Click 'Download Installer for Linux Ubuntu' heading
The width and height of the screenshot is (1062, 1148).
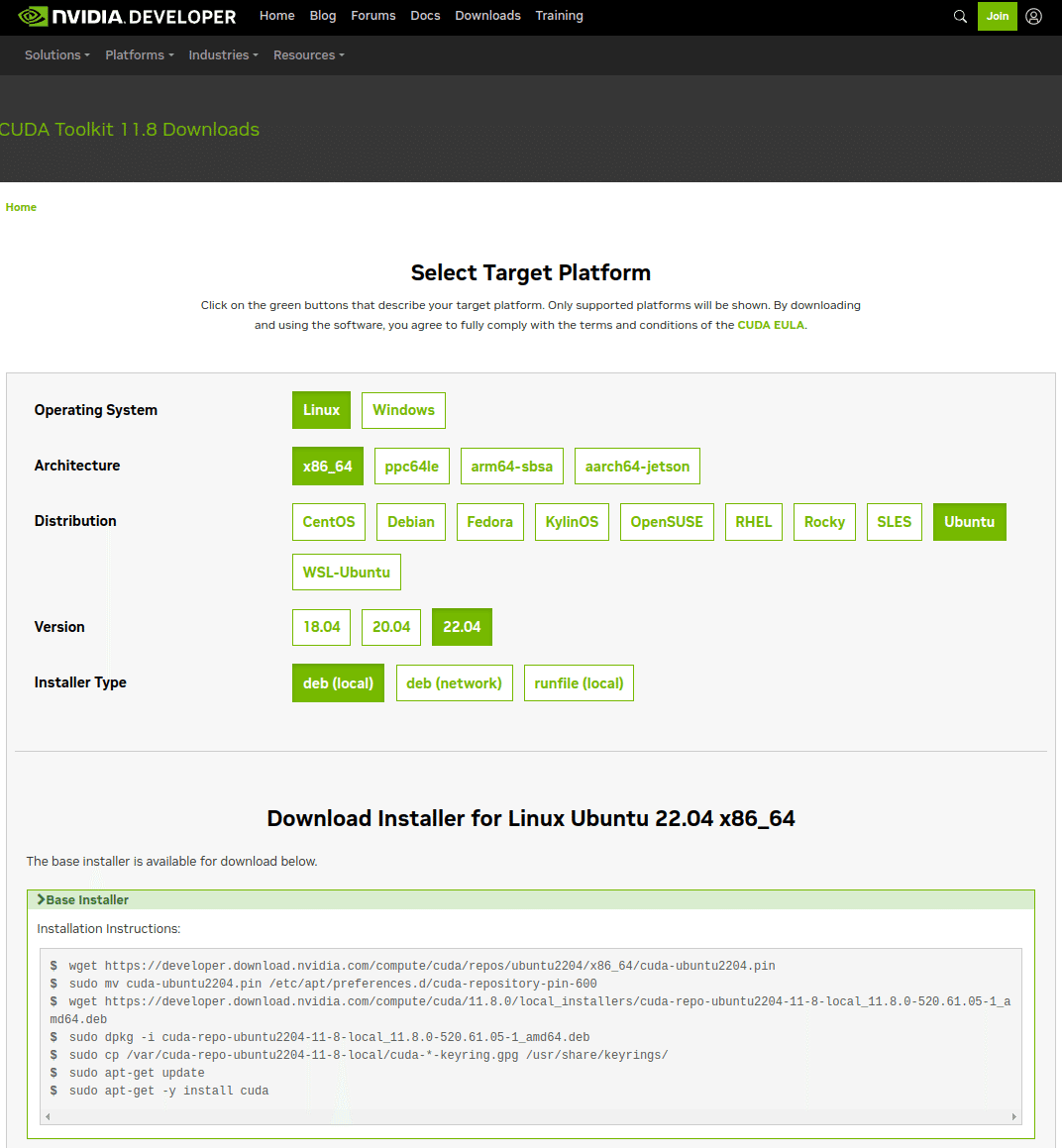tap(531, 818)
